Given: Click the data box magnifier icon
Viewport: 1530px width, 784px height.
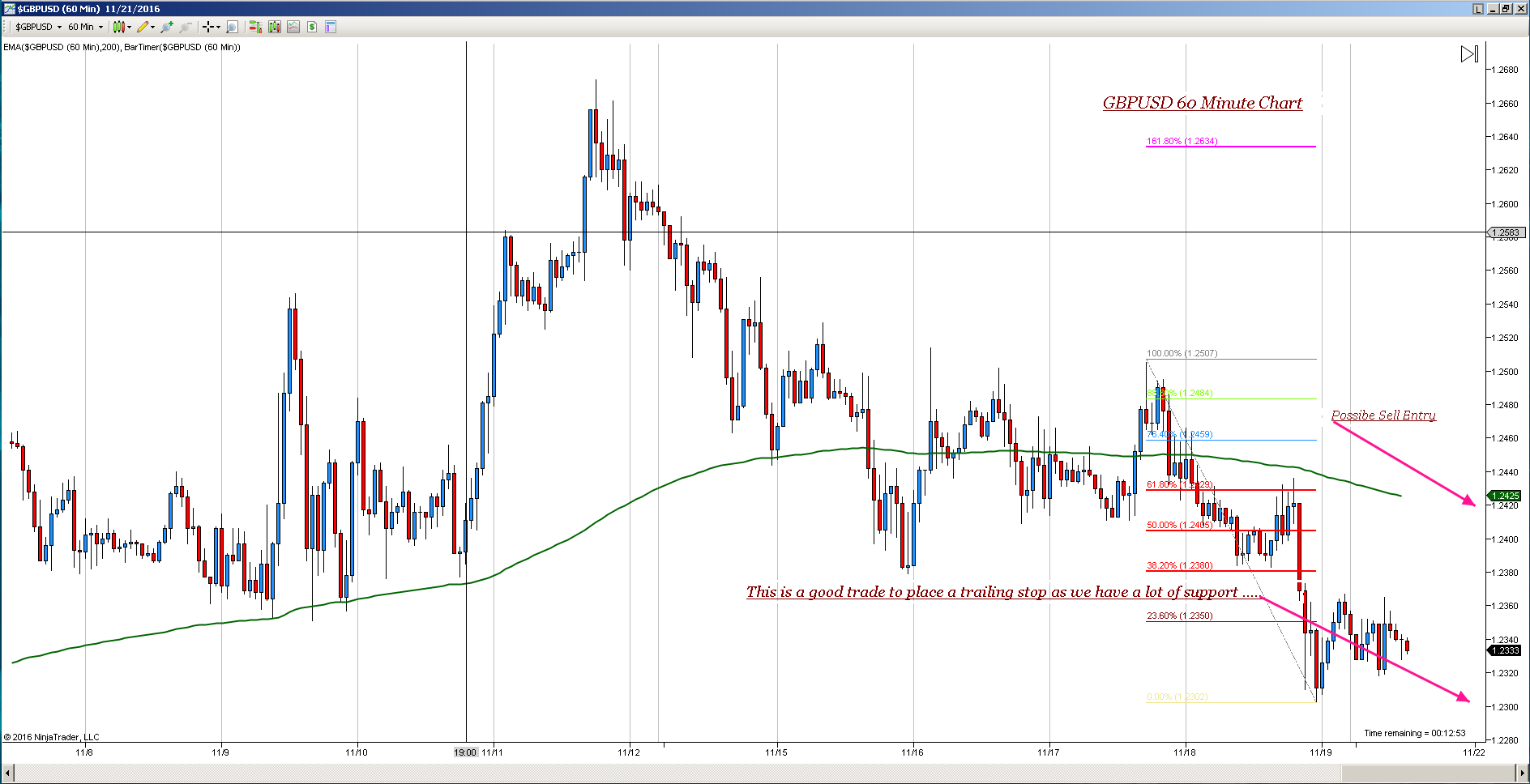Looking at the screenshot, I should click(232, 27).
